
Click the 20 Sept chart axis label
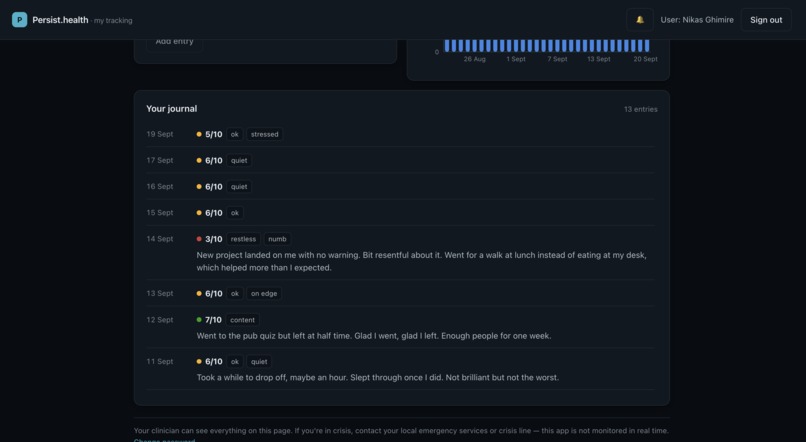tap(646, 59)
